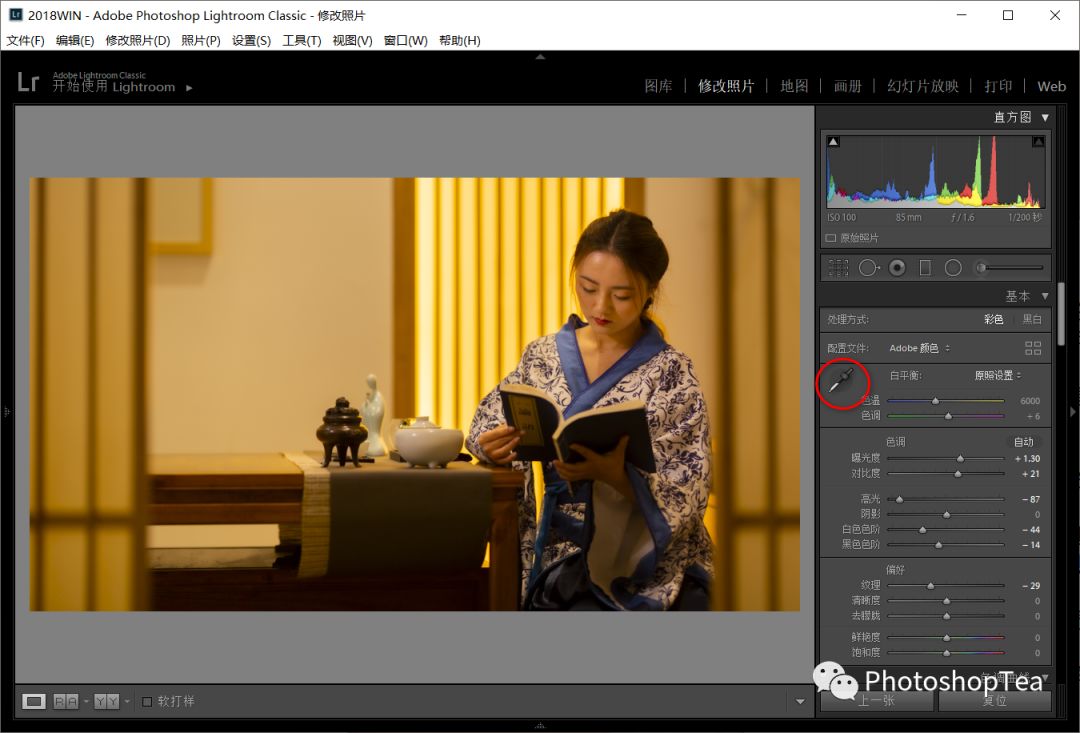Click the 色温 temperature slider

[945, 400]
